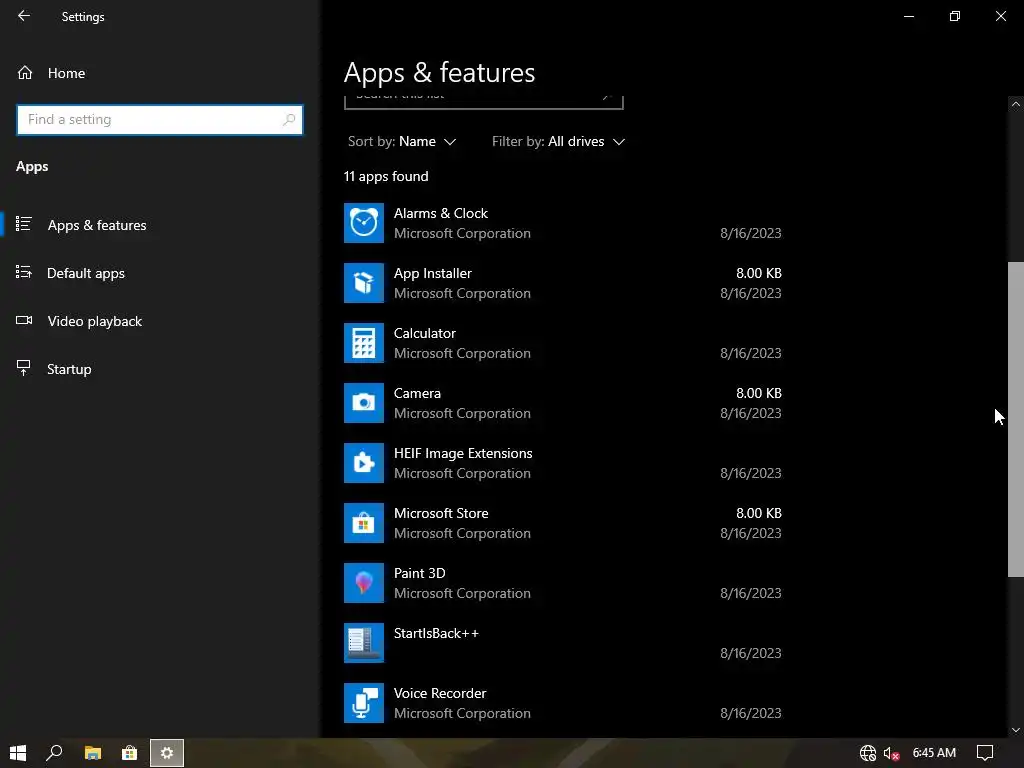1024x768 pixels.
Task: Click the vertical scrollbar thumb
Action: [1016, 419]
